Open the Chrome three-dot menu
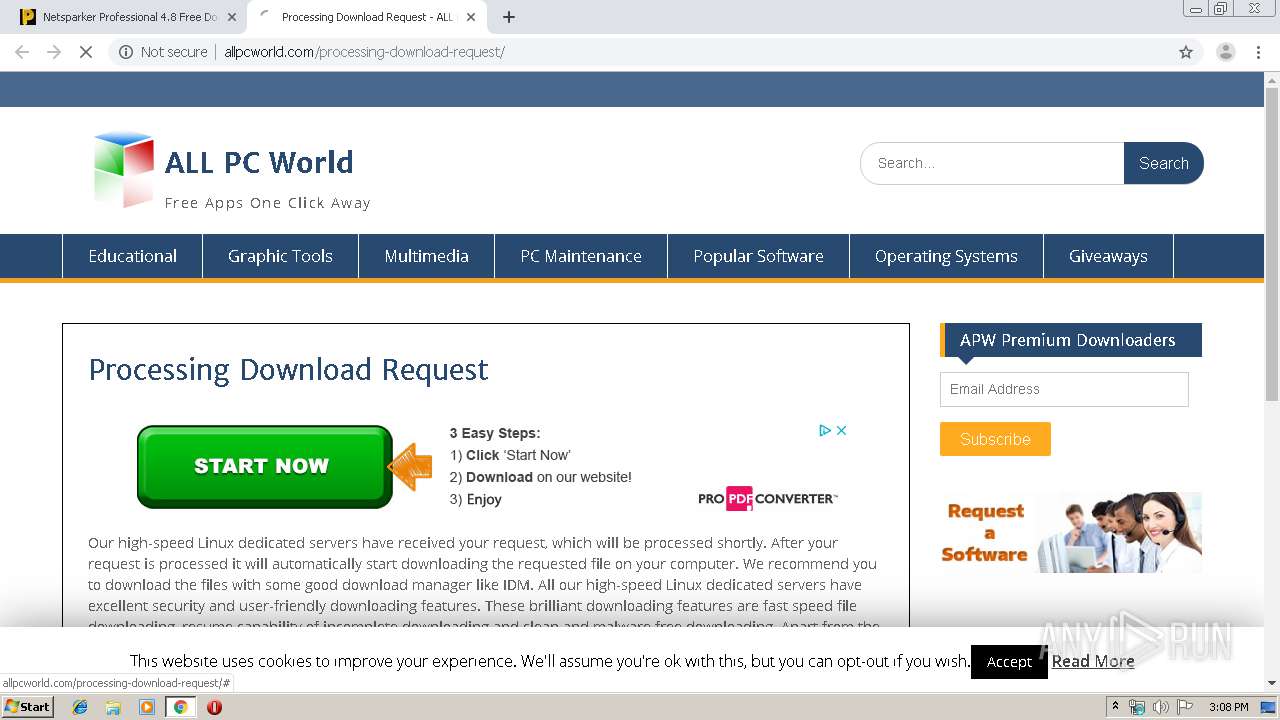 (x=1259, y=52)
